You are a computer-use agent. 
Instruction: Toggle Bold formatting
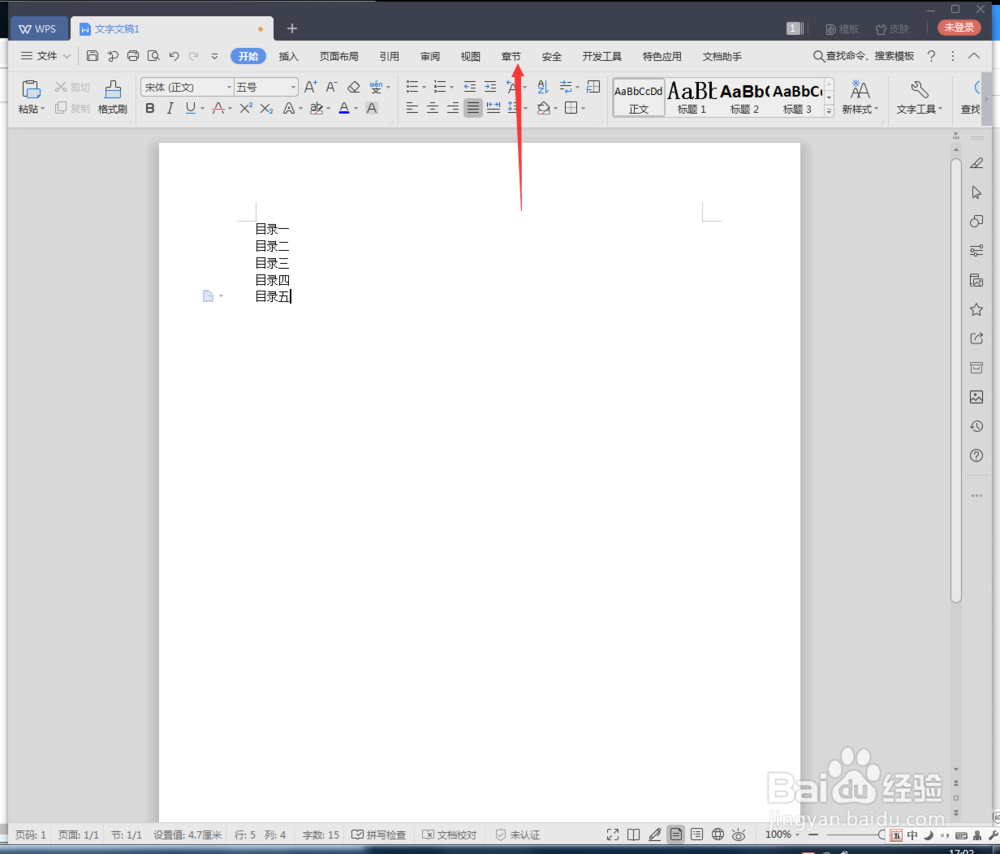(x=150, y=108)
